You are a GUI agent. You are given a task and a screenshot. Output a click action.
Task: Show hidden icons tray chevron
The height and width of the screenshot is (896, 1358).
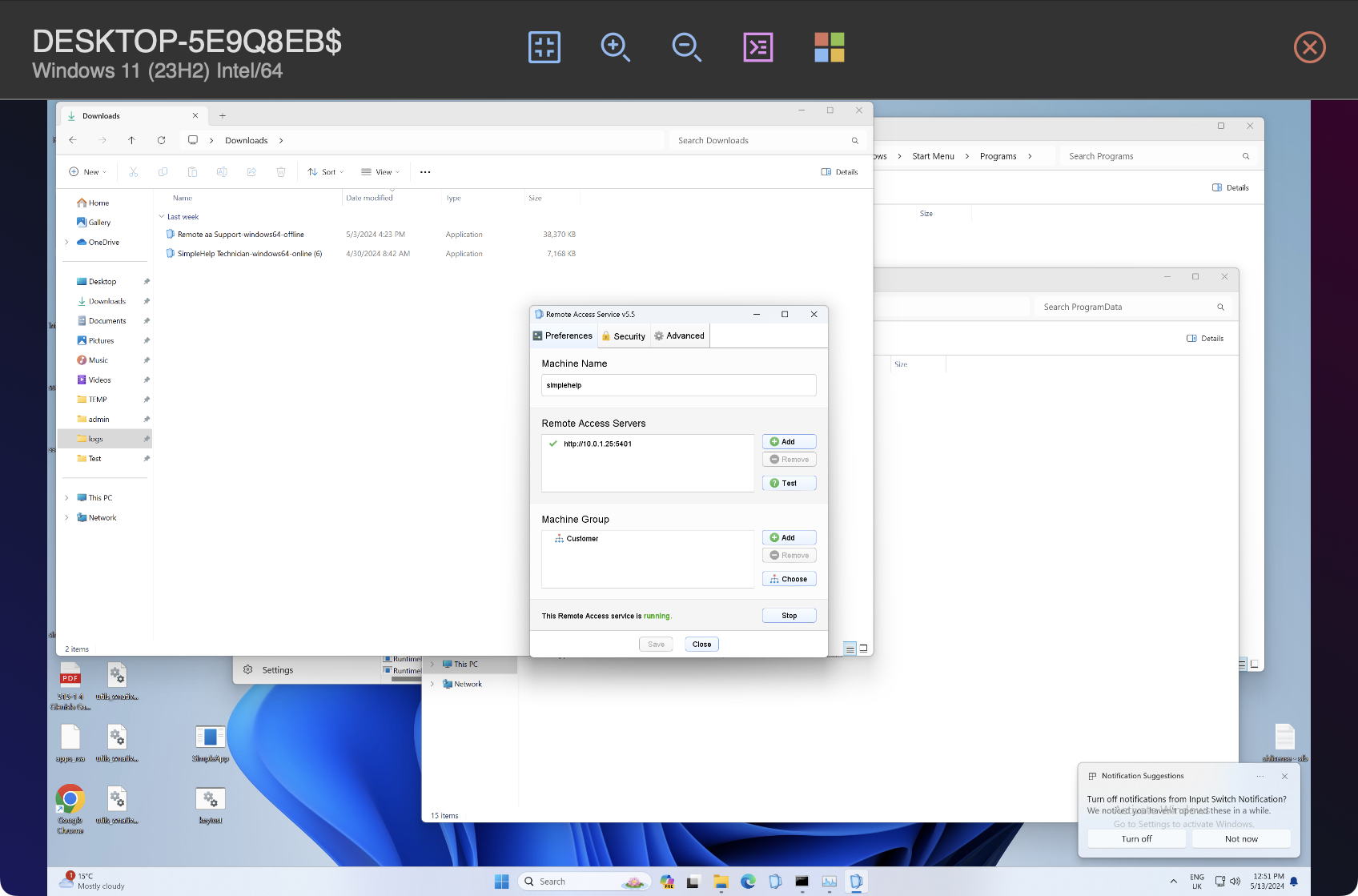(1174, 882)
